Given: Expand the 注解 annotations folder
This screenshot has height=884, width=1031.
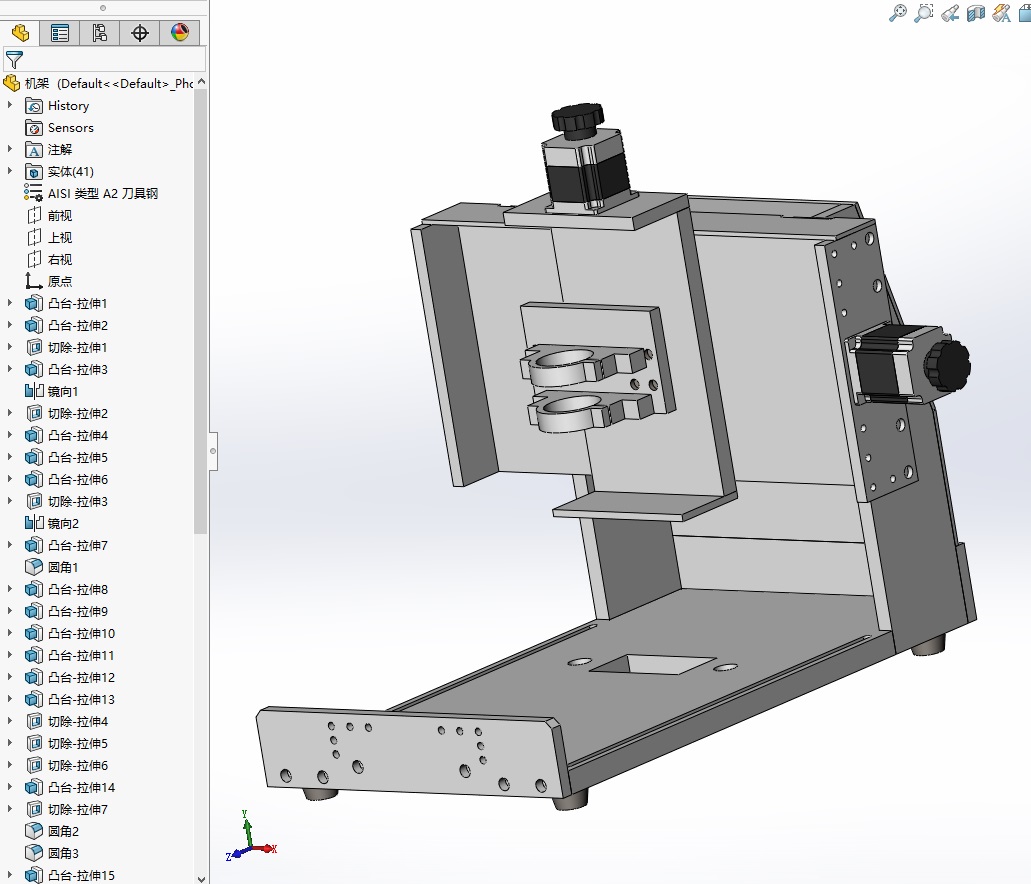Looking at the screenshot, I should 10,149.
